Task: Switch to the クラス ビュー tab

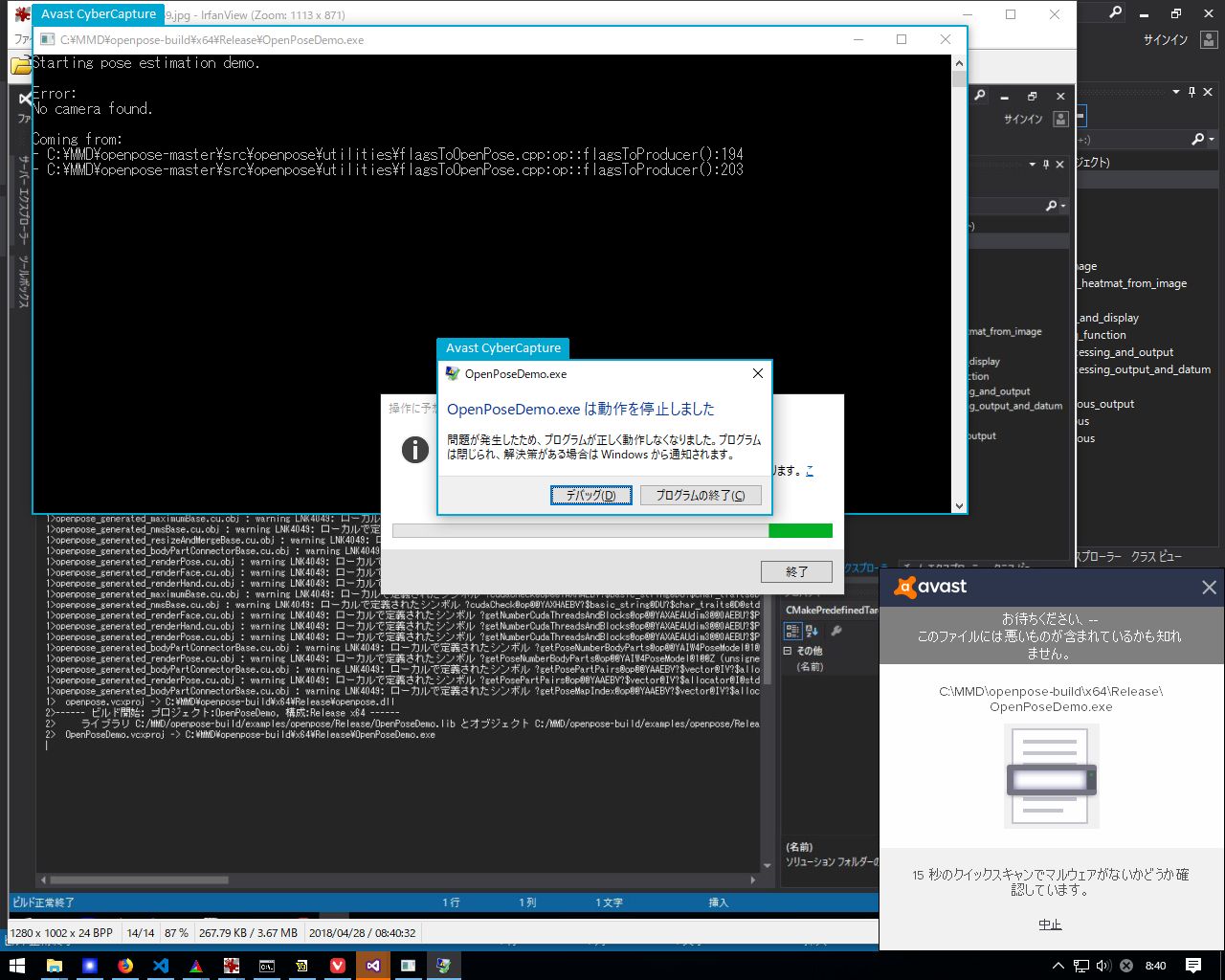Action: (1155, 556)
